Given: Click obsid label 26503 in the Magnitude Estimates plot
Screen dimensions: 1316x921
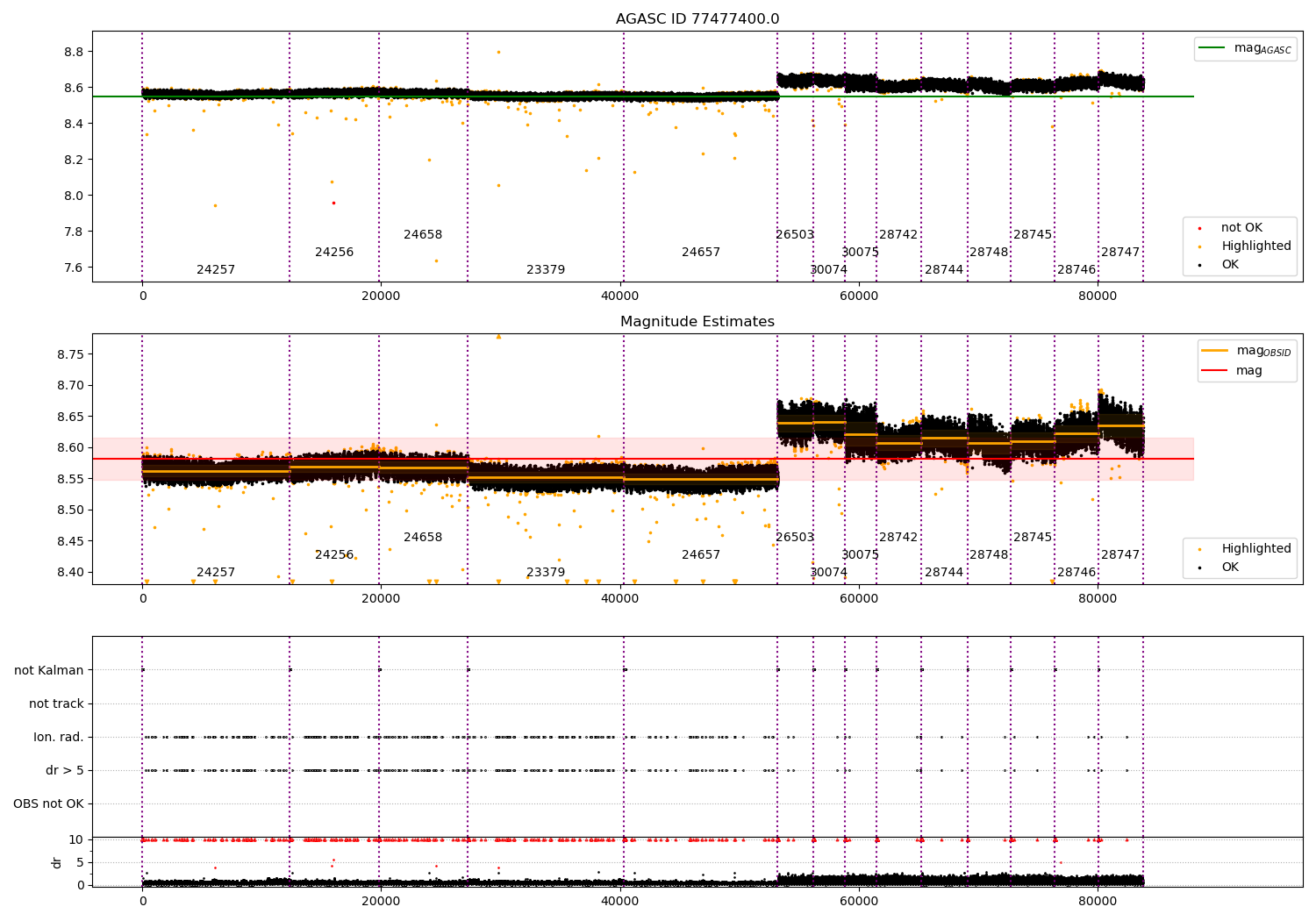Looking at the screenshot, I should pyautogui.click(x=795, y=538).
